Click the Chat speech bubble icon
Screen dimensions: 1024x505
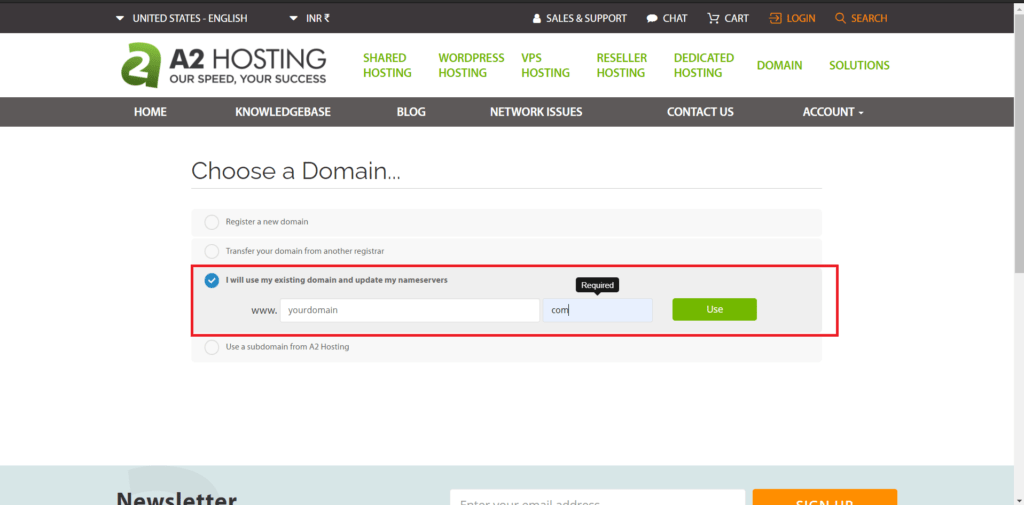652,18
